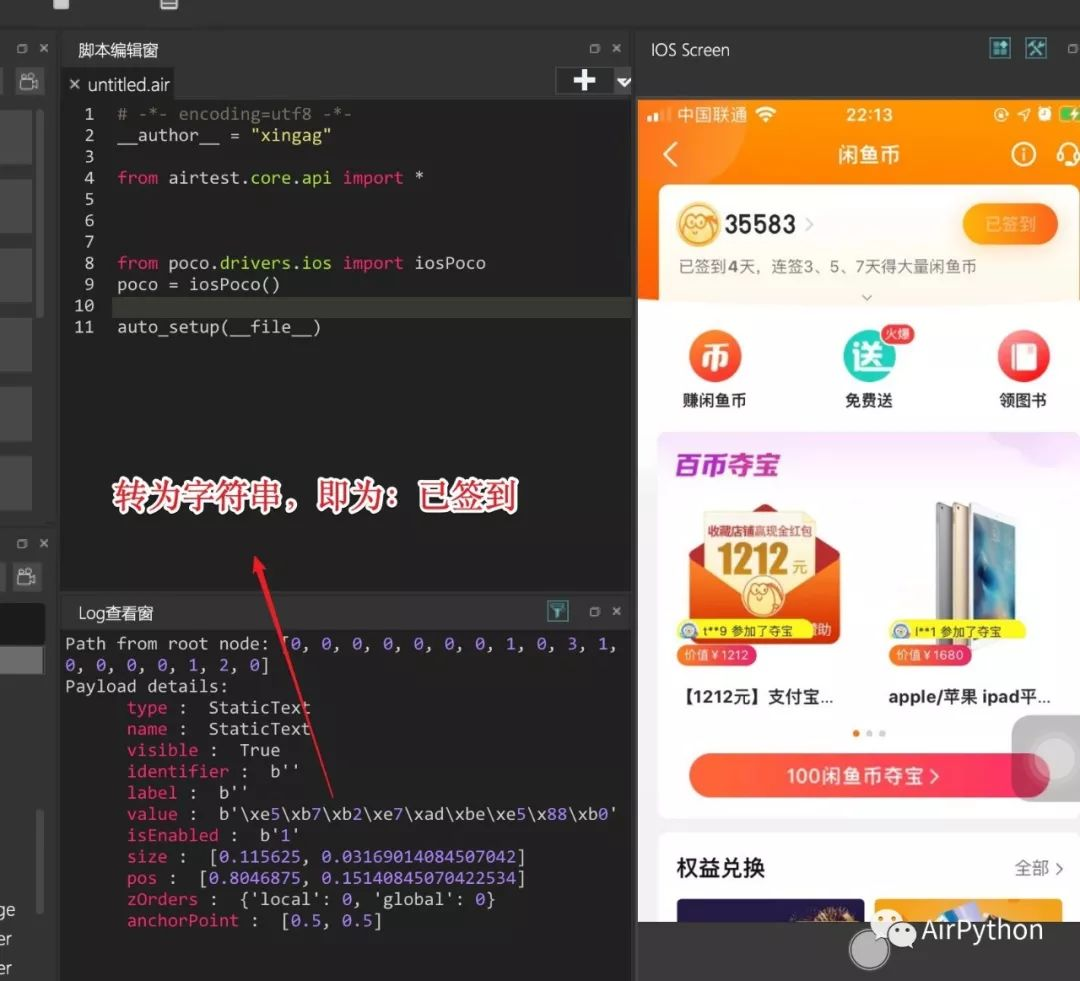Add a new script with plus button

[x=584, y=80]
